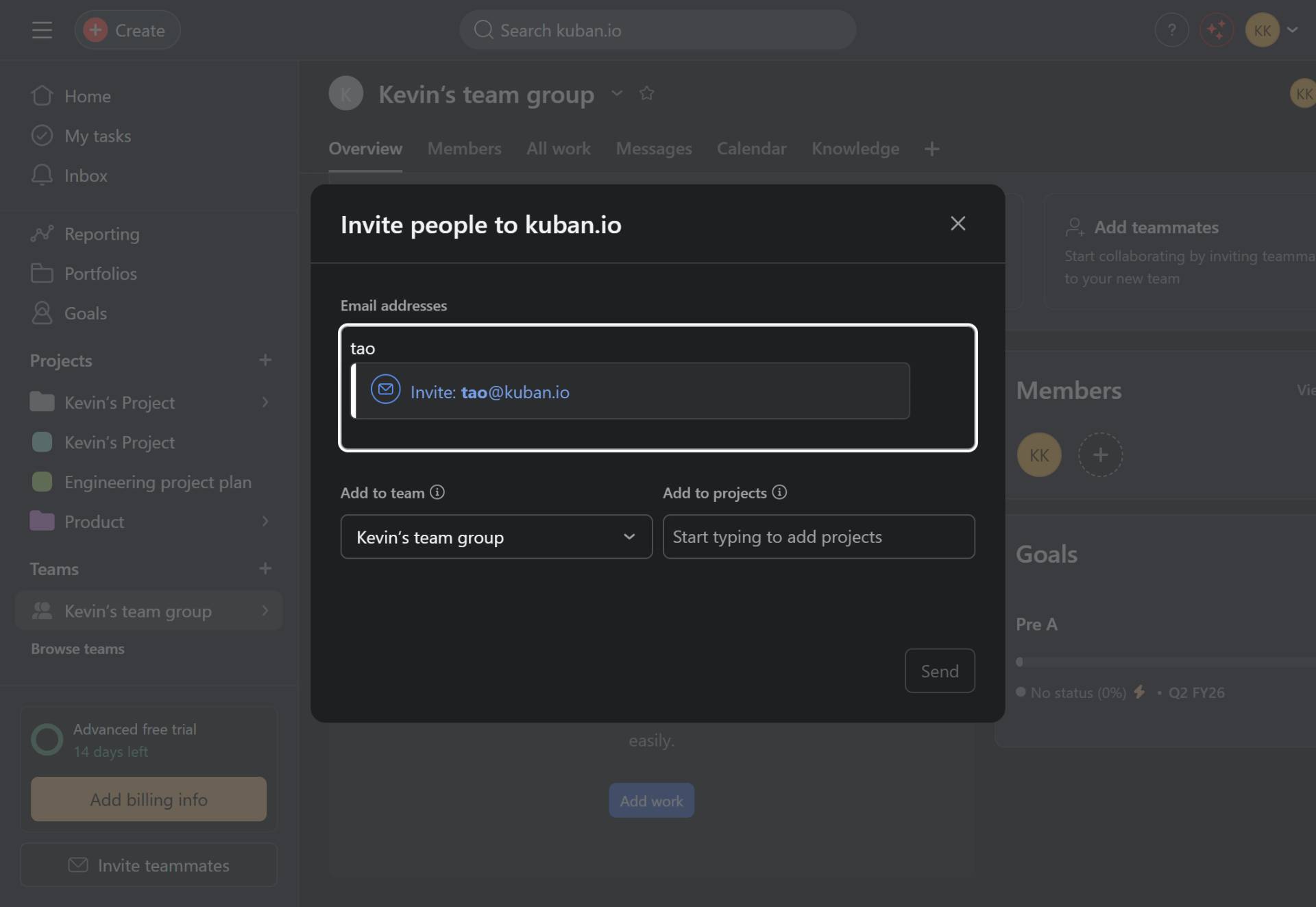
Task: Click the info icon next to Add to team
Action: tap(437, 492)
